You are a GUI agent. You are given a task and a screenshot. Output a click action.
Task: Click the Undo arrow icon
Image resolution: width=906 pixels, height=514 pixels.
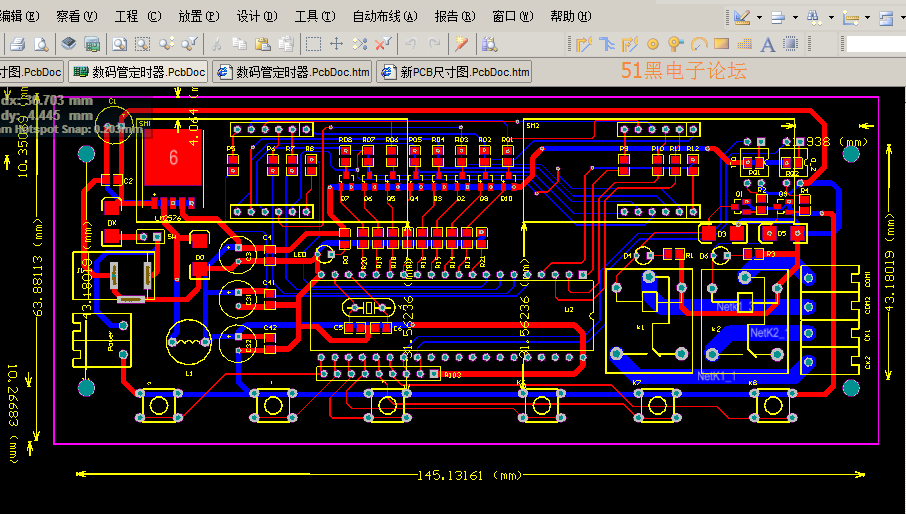pos(411,44)
